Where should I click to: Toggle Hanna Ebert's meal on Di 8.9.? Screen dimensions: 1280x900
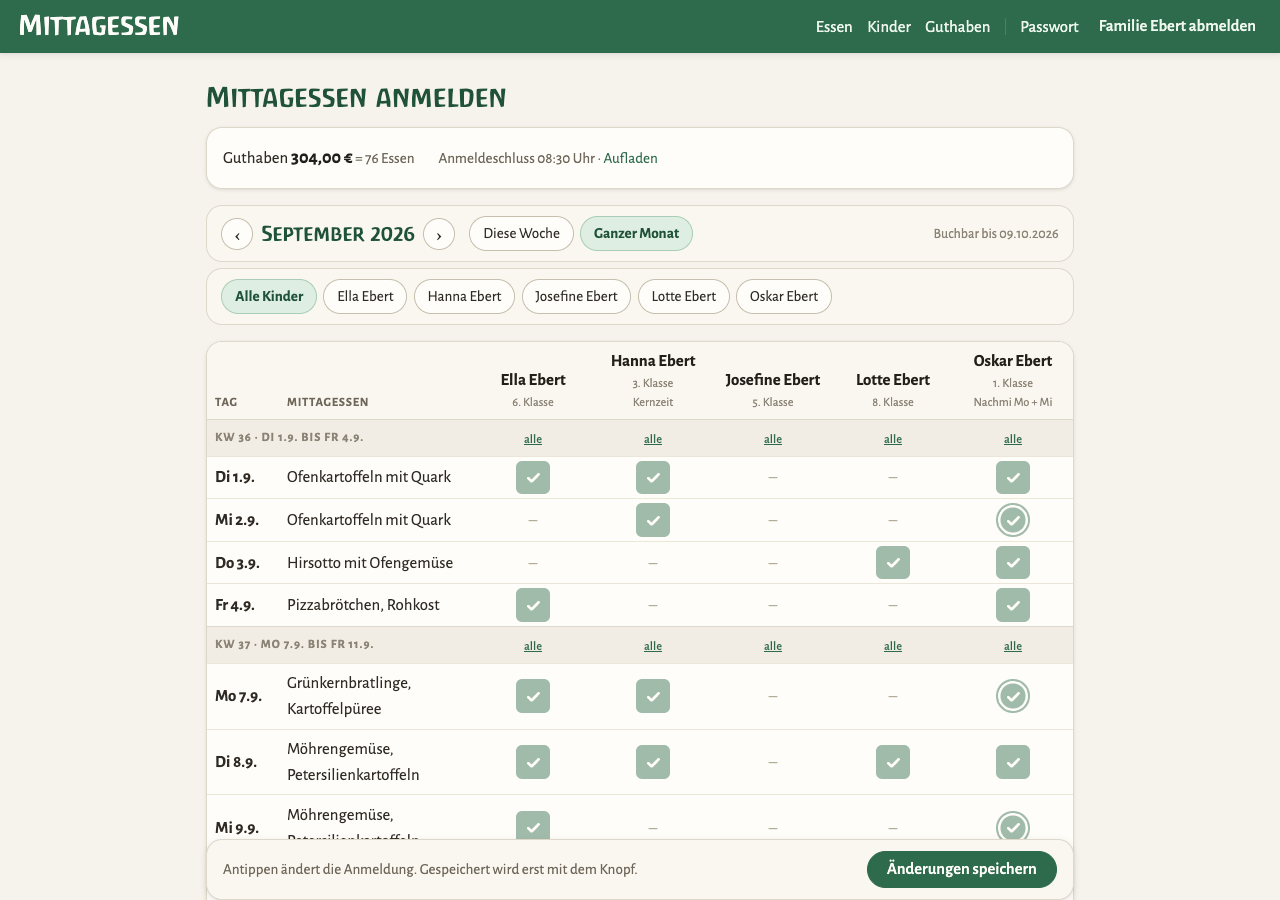click(653, 762)
